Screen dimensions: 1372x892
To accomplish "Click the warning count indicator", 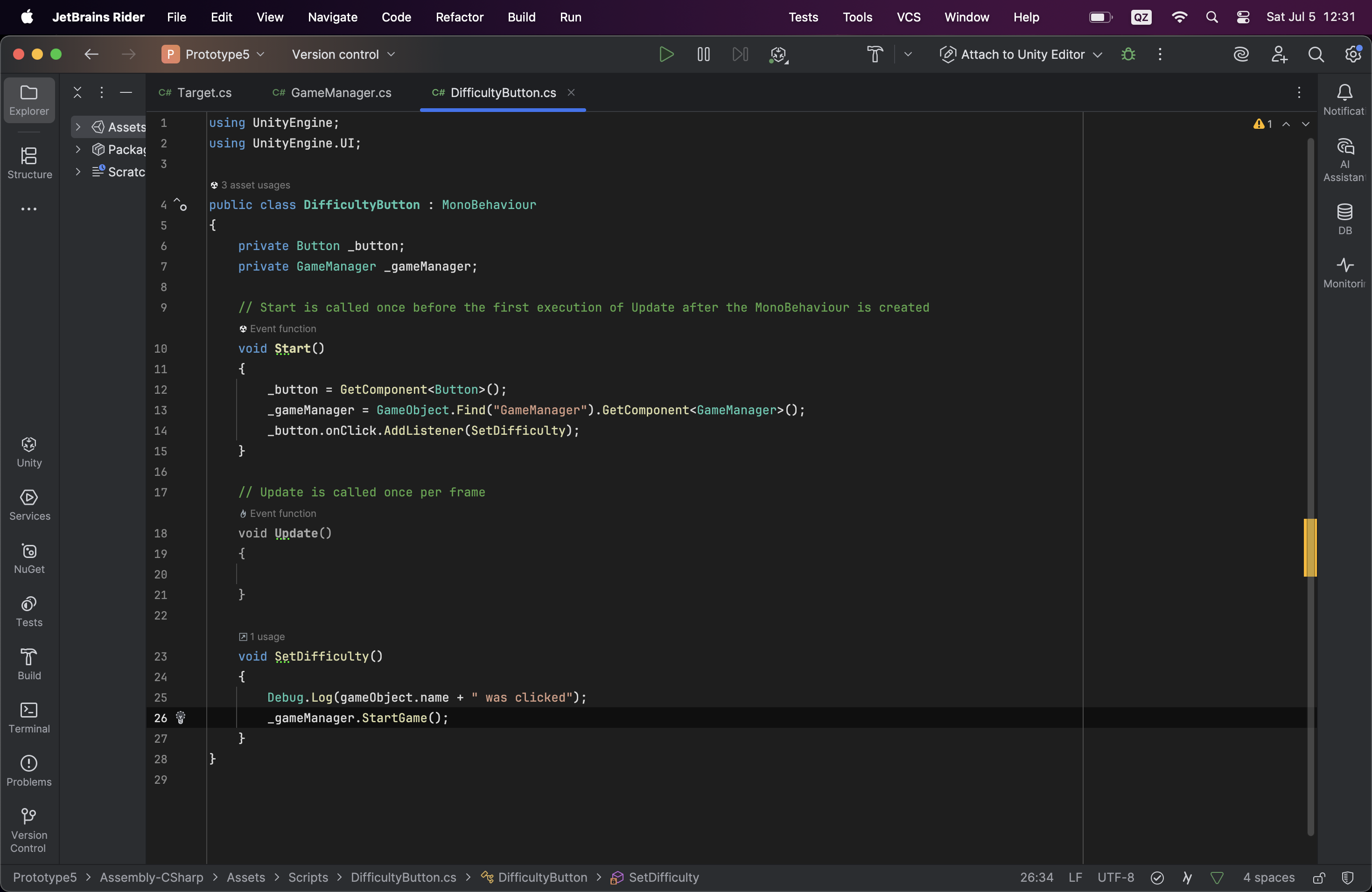I will click(x=1262, y=124).
